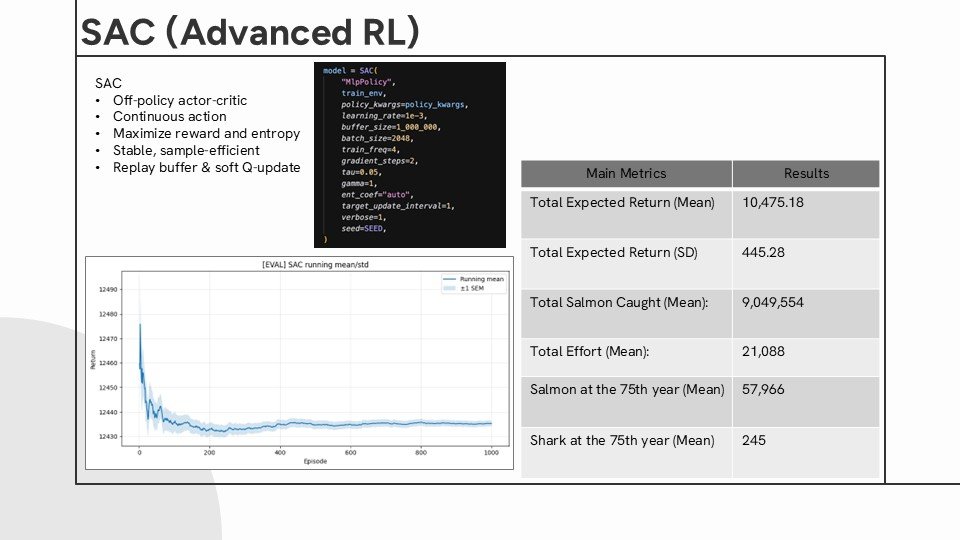
Task: Select the Results column header
Action: click(x=806, y=174)
